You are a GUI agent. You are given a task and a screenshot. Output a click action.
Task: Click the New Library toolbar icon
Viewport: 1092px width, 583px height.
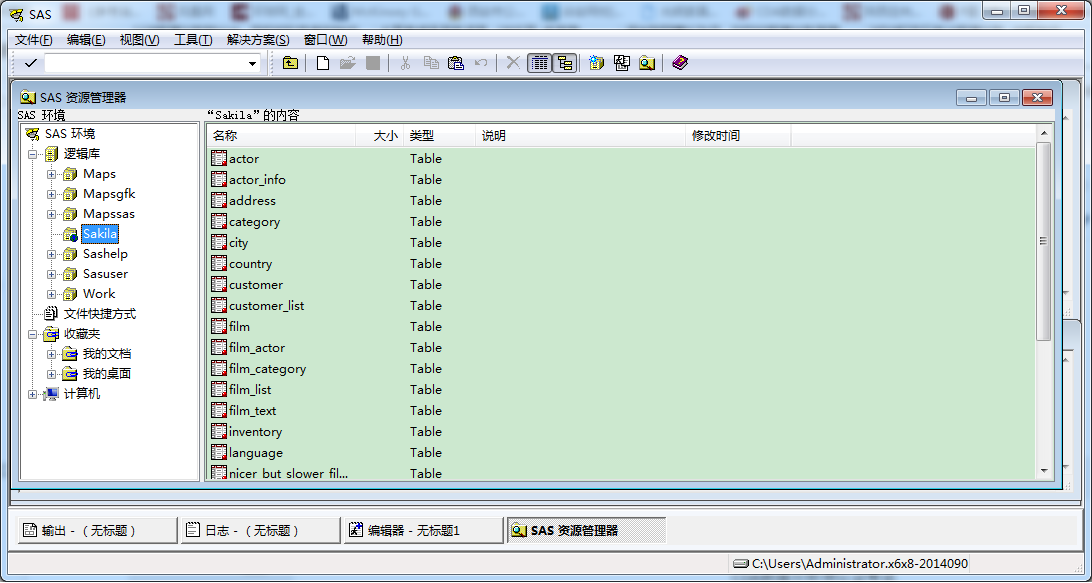tap(596, 63)
